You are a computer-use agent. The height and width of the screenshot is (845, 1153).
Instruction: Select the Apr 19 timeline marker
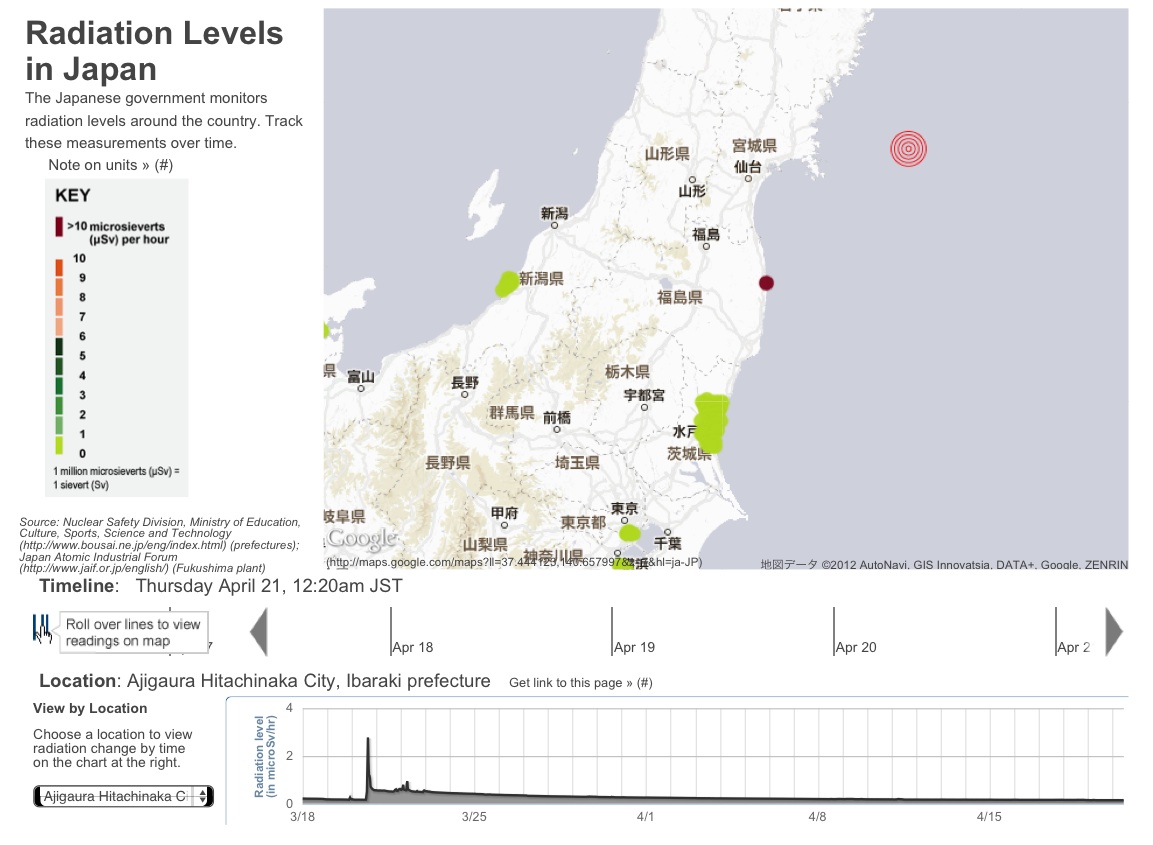coord(634,647)
